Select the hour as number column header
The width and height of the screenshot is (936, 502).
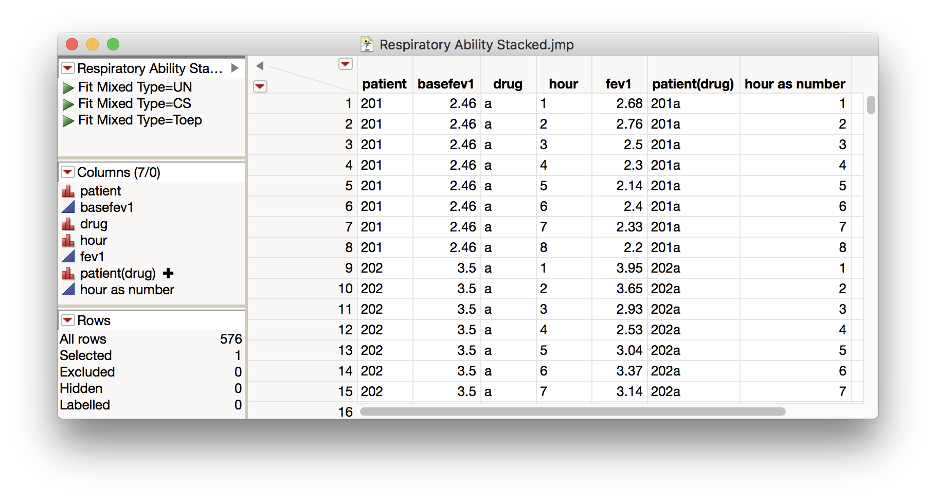click(795, 84)
